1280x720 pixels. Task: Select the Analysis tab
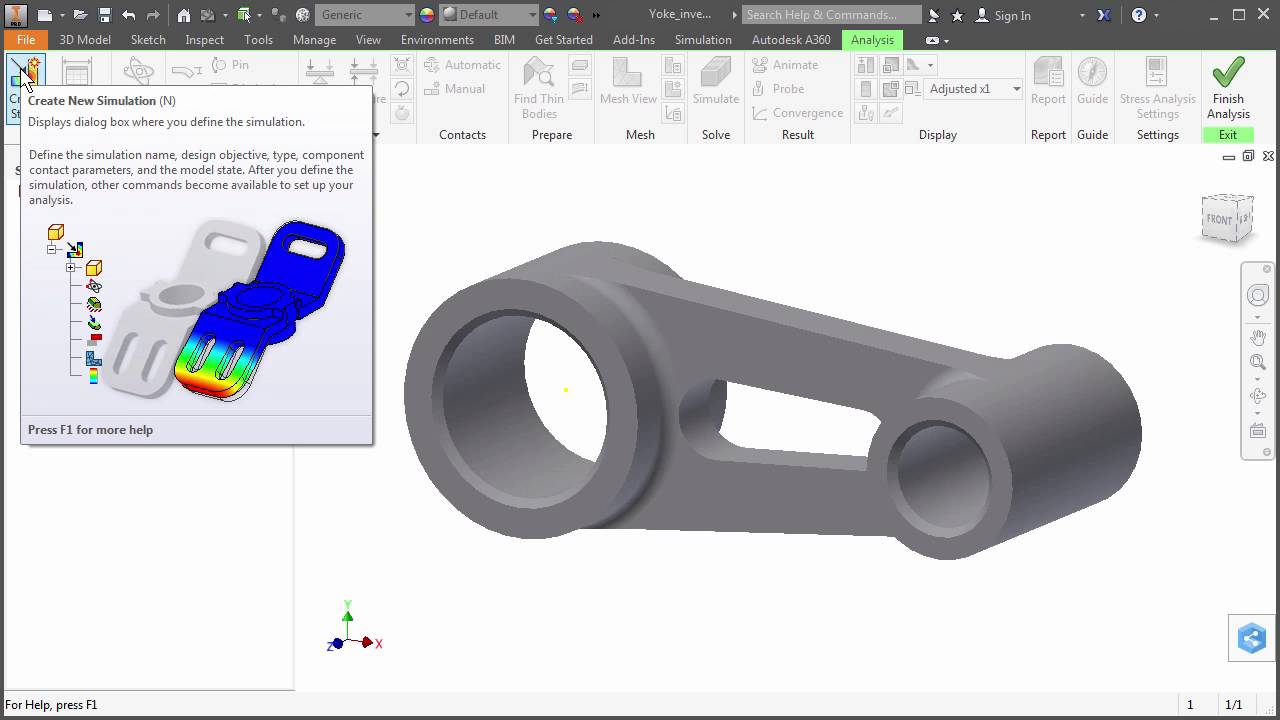[x=872, y=40]
